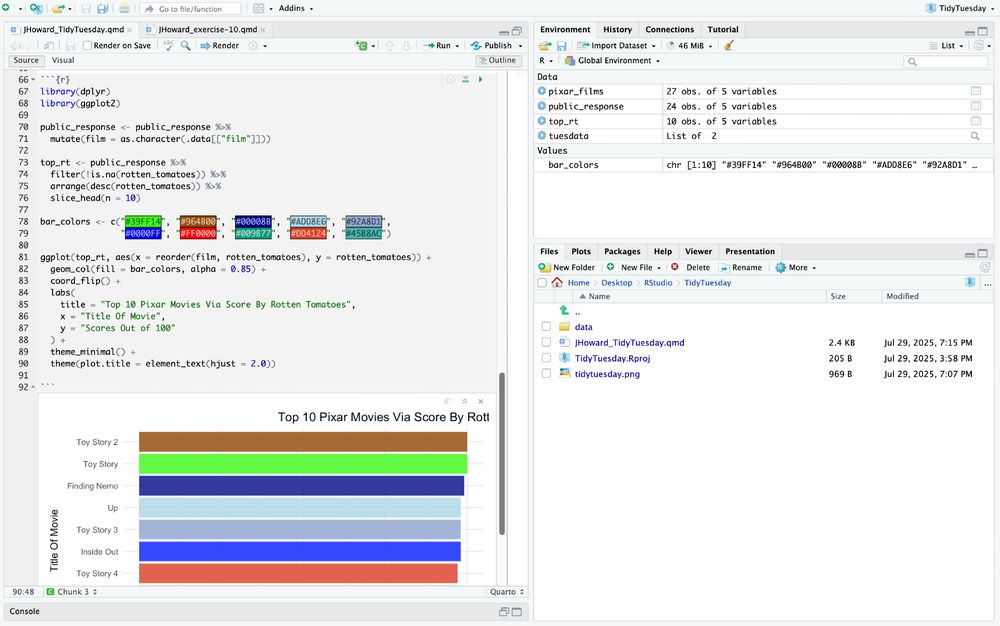Refresh the Environment pane
Viewport: 1000px width, 626px height.
979,45
